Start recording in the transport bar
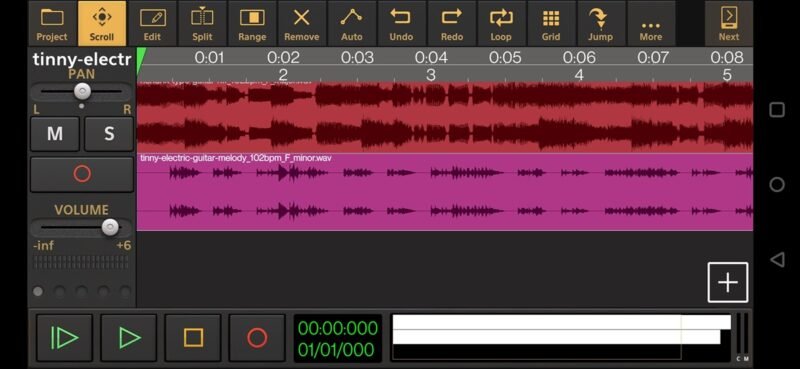Image resolution: width=800 pixels, height=369 pixels. [x=257, y=338]
